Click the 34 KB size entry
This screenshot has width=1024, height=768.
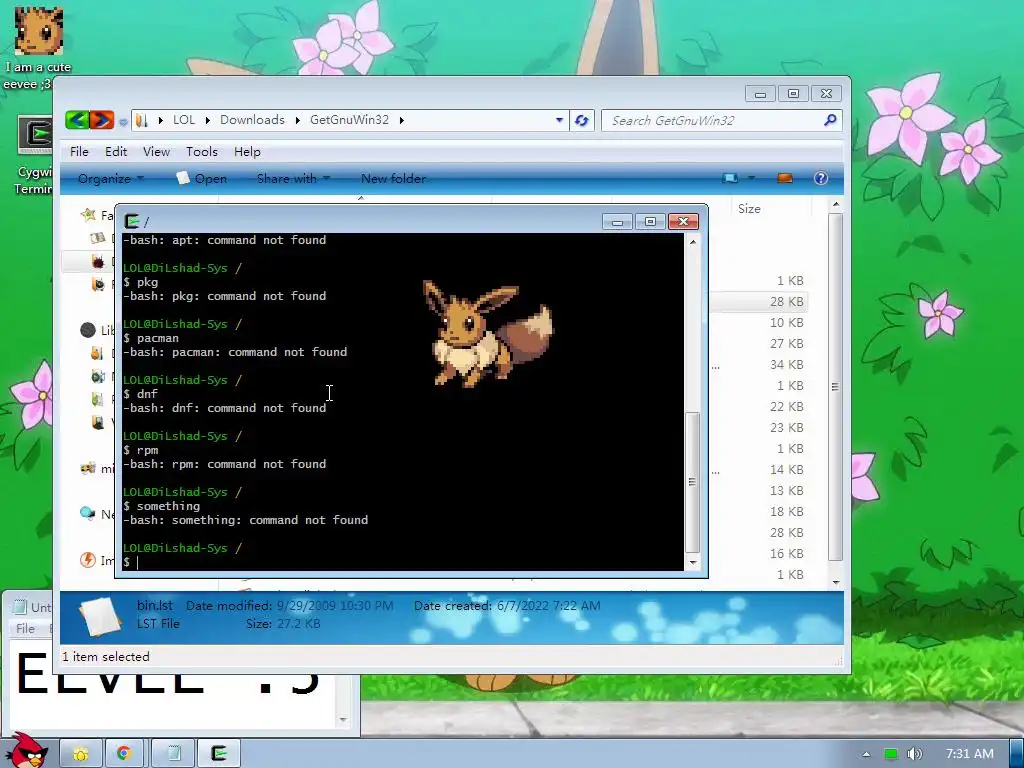(x=786, y=364)
